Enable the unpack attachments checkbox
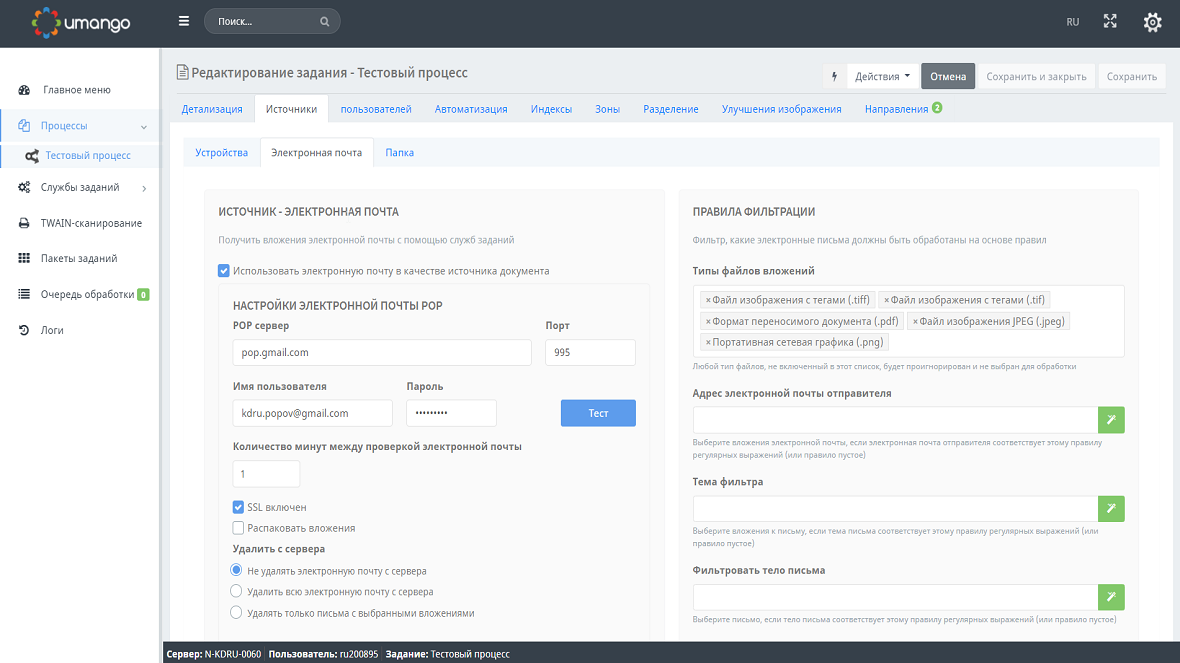1180x663 pixels. click(238, 528)
